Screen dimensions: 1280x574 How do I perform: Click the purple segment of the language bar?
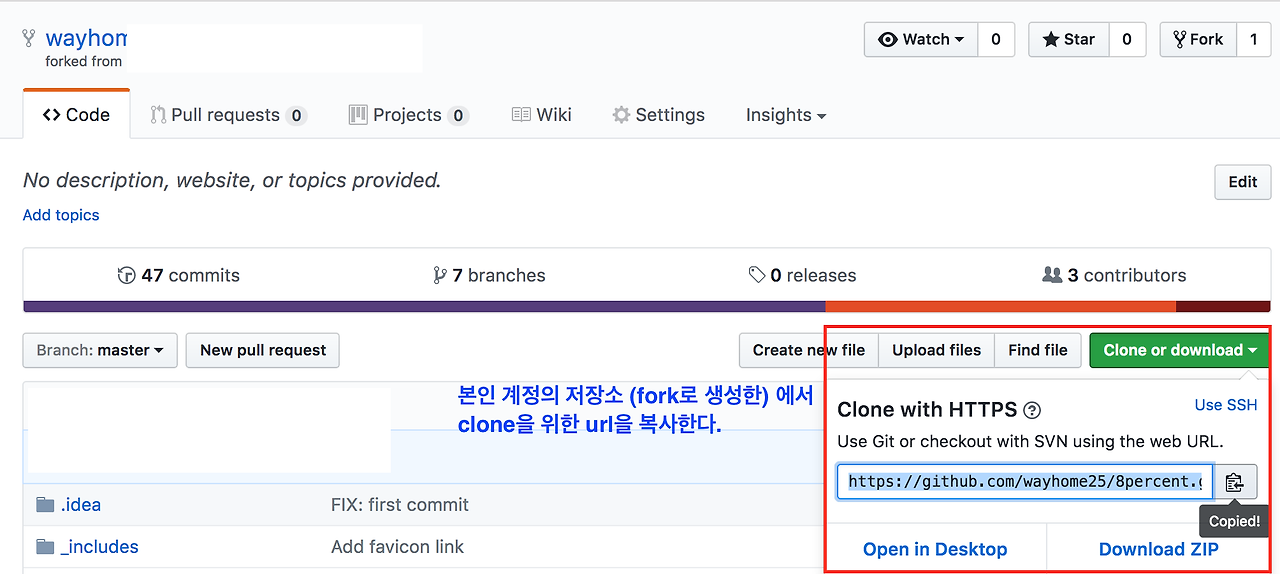click(424, 307)
